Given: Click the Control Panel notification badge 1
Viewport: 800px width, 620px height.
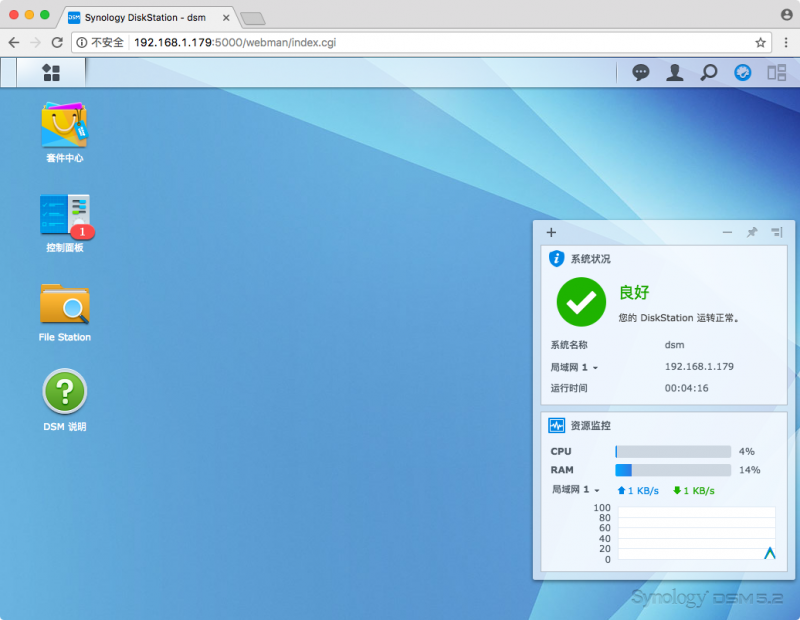Looking at the screenshot, I should [82, 232].
